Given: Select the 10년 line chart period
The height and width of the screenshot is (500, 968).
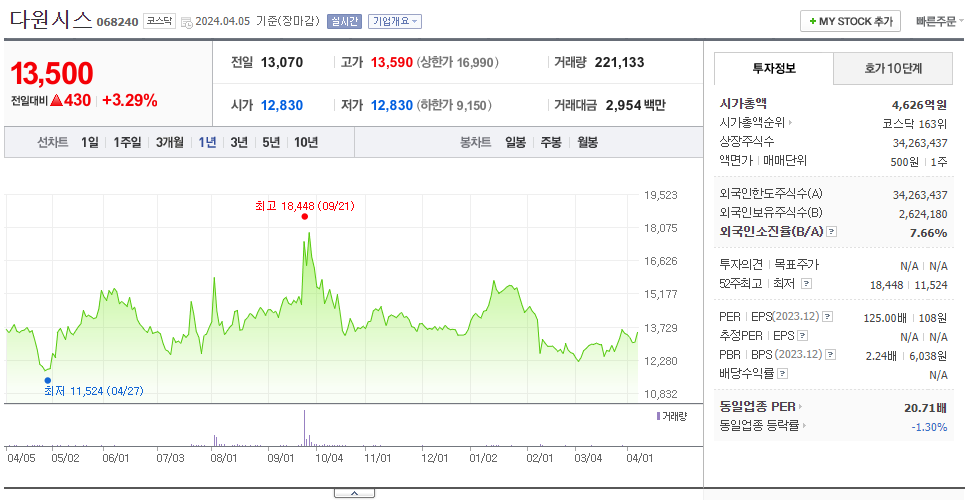Looking at the screenshot, I should coord(306,143).
